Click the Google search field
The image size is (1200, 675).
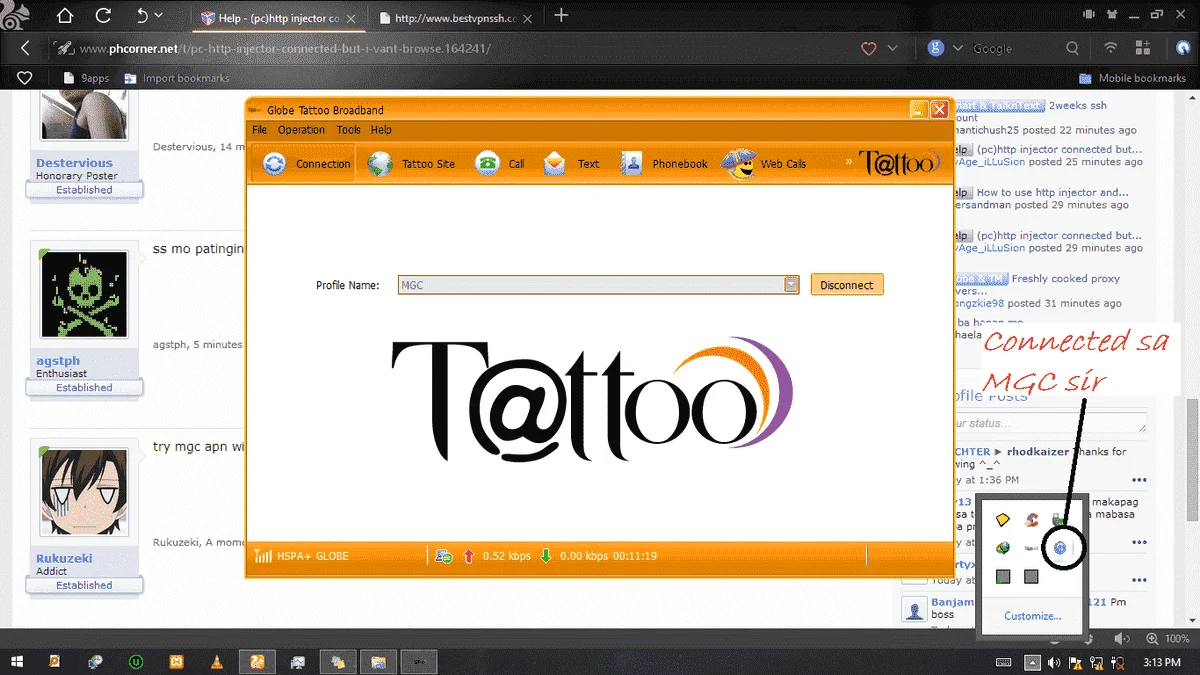click(1015, 48)
